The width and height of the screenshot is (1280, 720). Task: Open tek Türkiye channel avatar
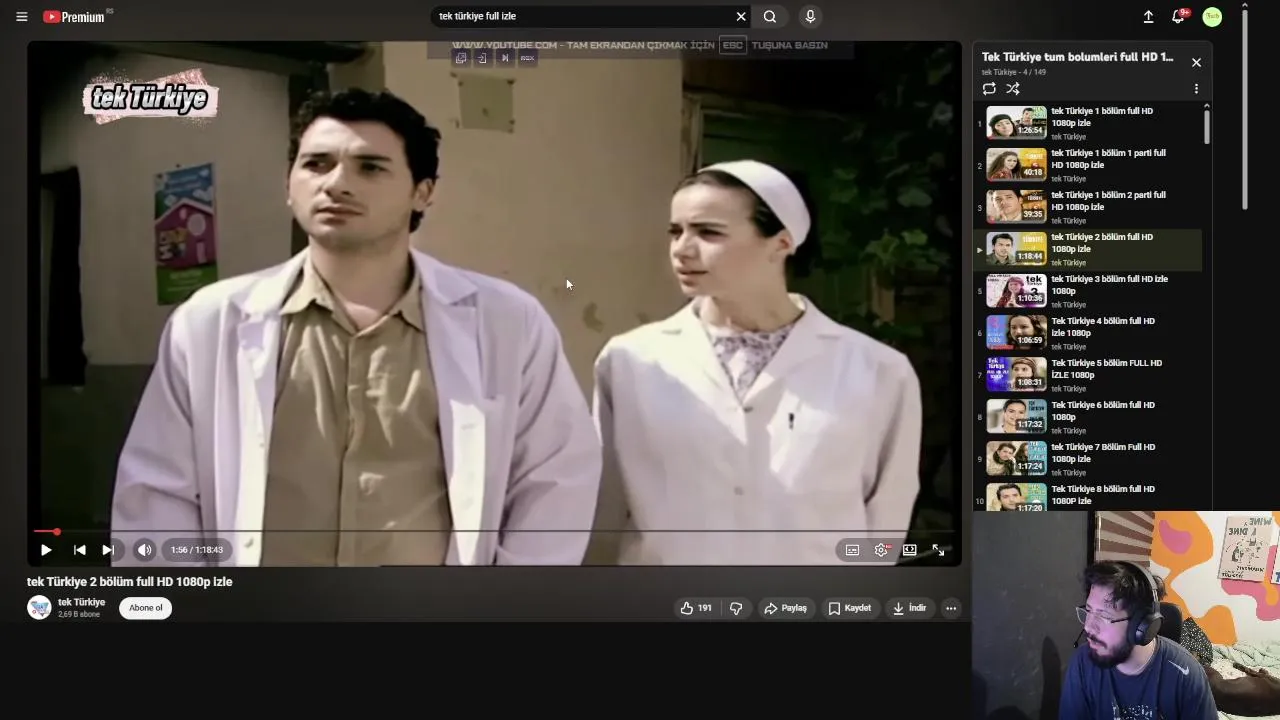click(39, 608)
